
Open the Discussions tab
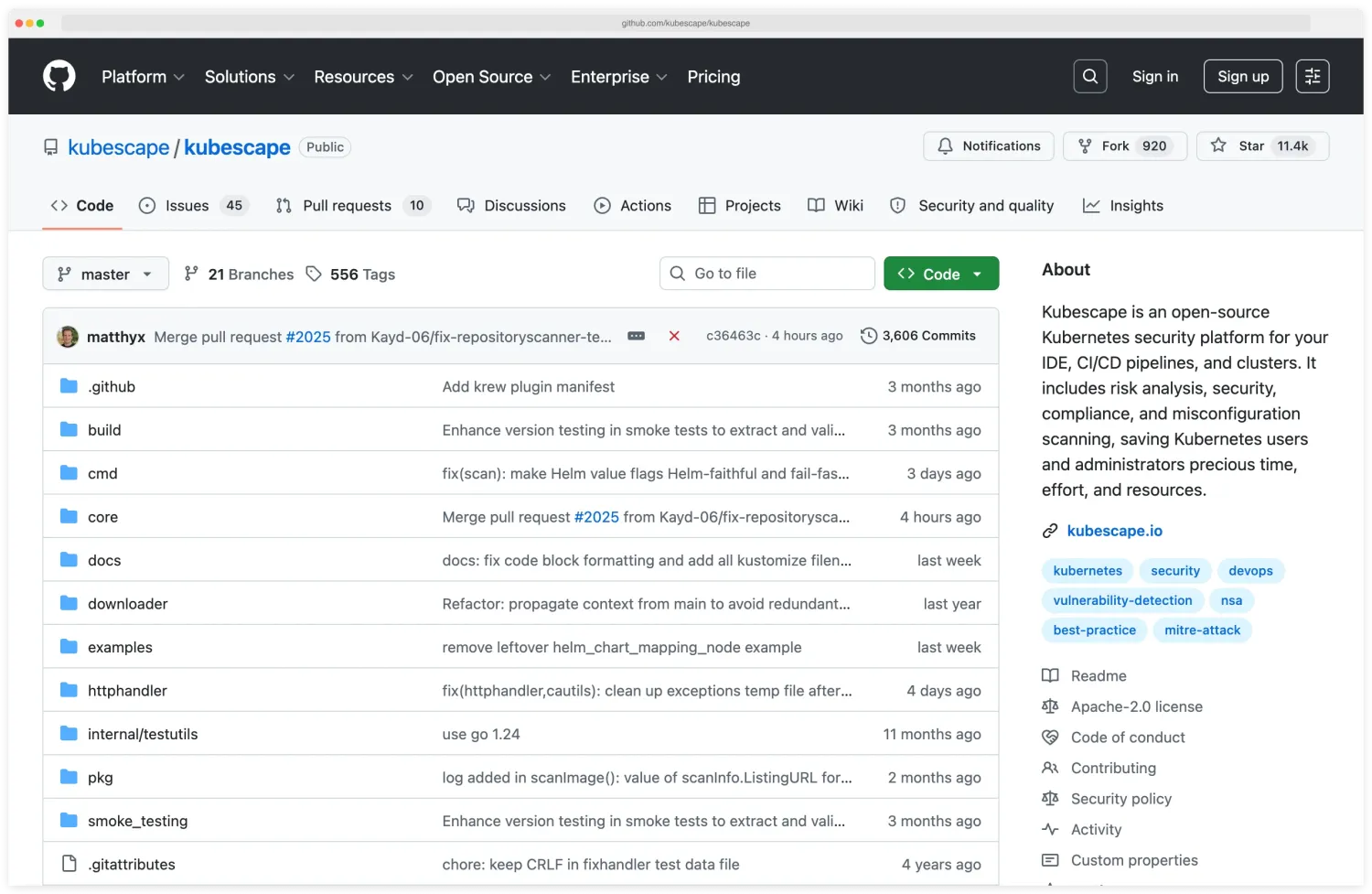tap(511, 206)
